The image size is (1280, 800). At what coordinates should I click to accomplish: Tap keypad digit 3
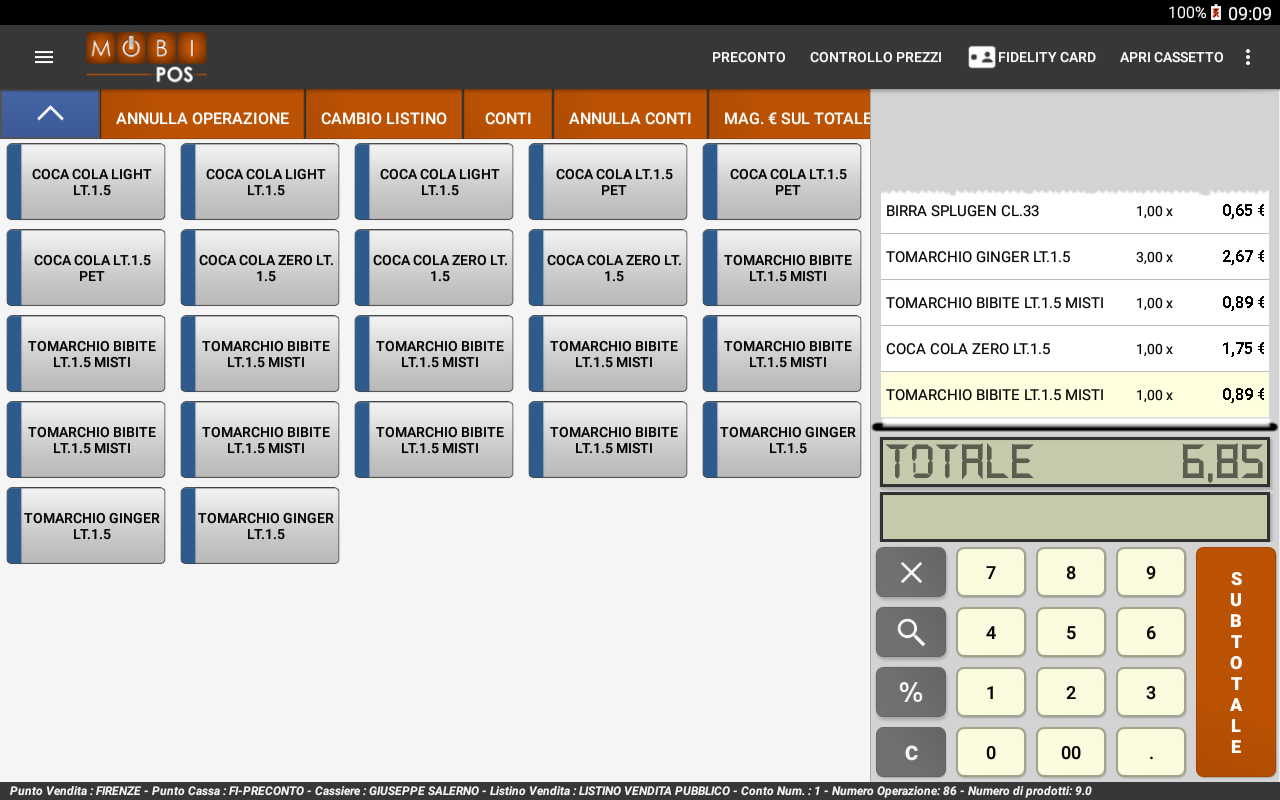(x=1151, y=692)
